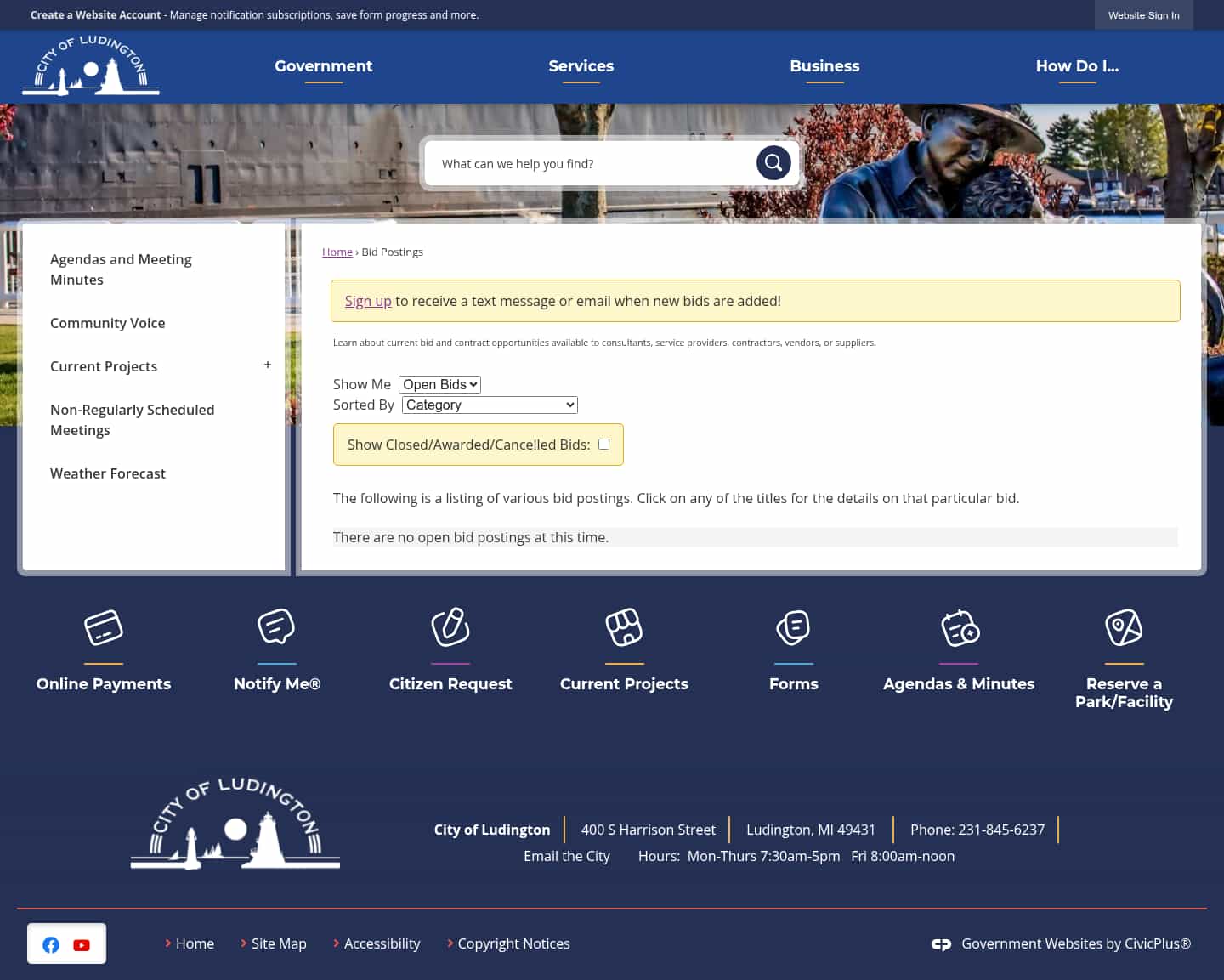This screenshot has width=1224, height=980.
Task: Select the Forms icon
Action: 793,627
